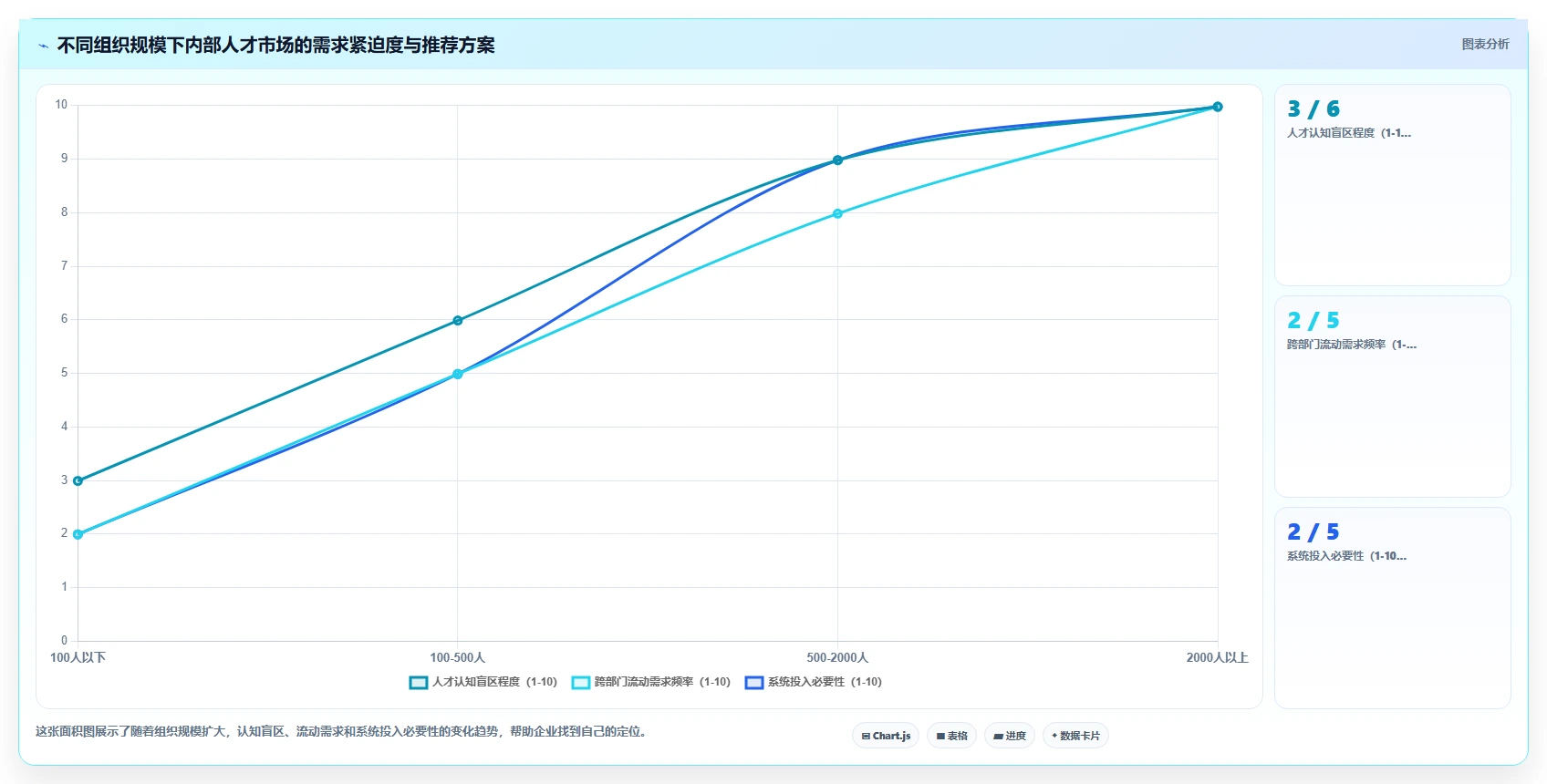Toggle the 系统投入必要性 legend item
The width and height of the screenshot is (1547, 784).
point(814,682)
